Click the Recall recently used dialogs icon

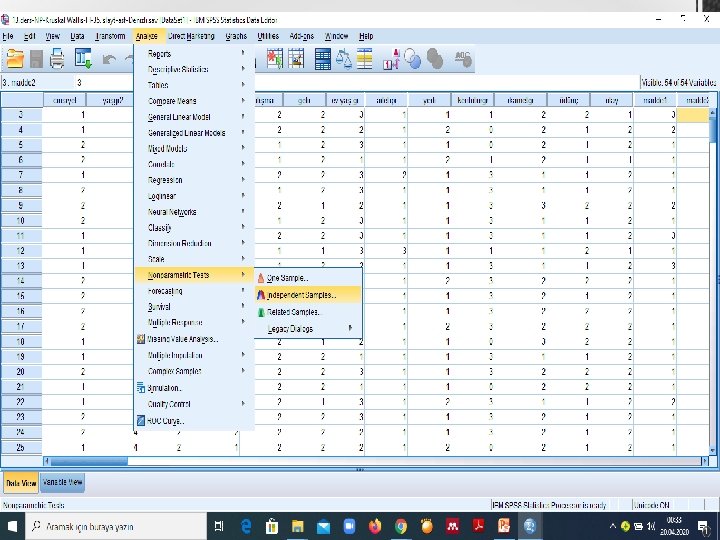[x=84, y=59]
